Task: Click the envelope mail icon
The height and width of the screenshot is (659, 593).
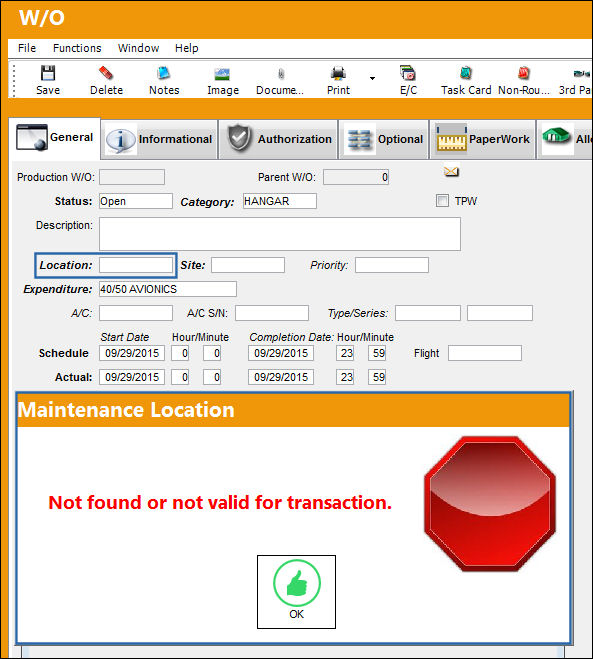Action: (x=451, y=171)
